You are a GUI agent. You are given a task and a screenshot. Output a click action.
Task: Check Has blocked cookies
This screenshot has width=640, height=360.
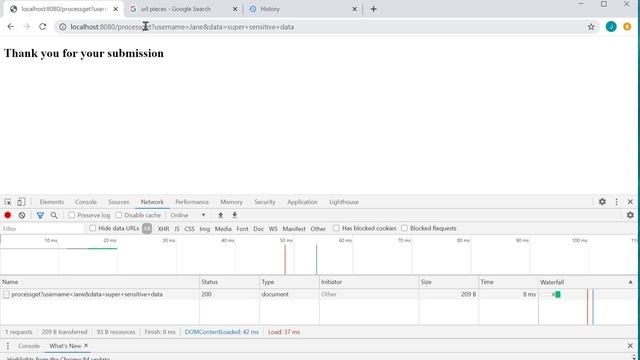coord(336,228)
